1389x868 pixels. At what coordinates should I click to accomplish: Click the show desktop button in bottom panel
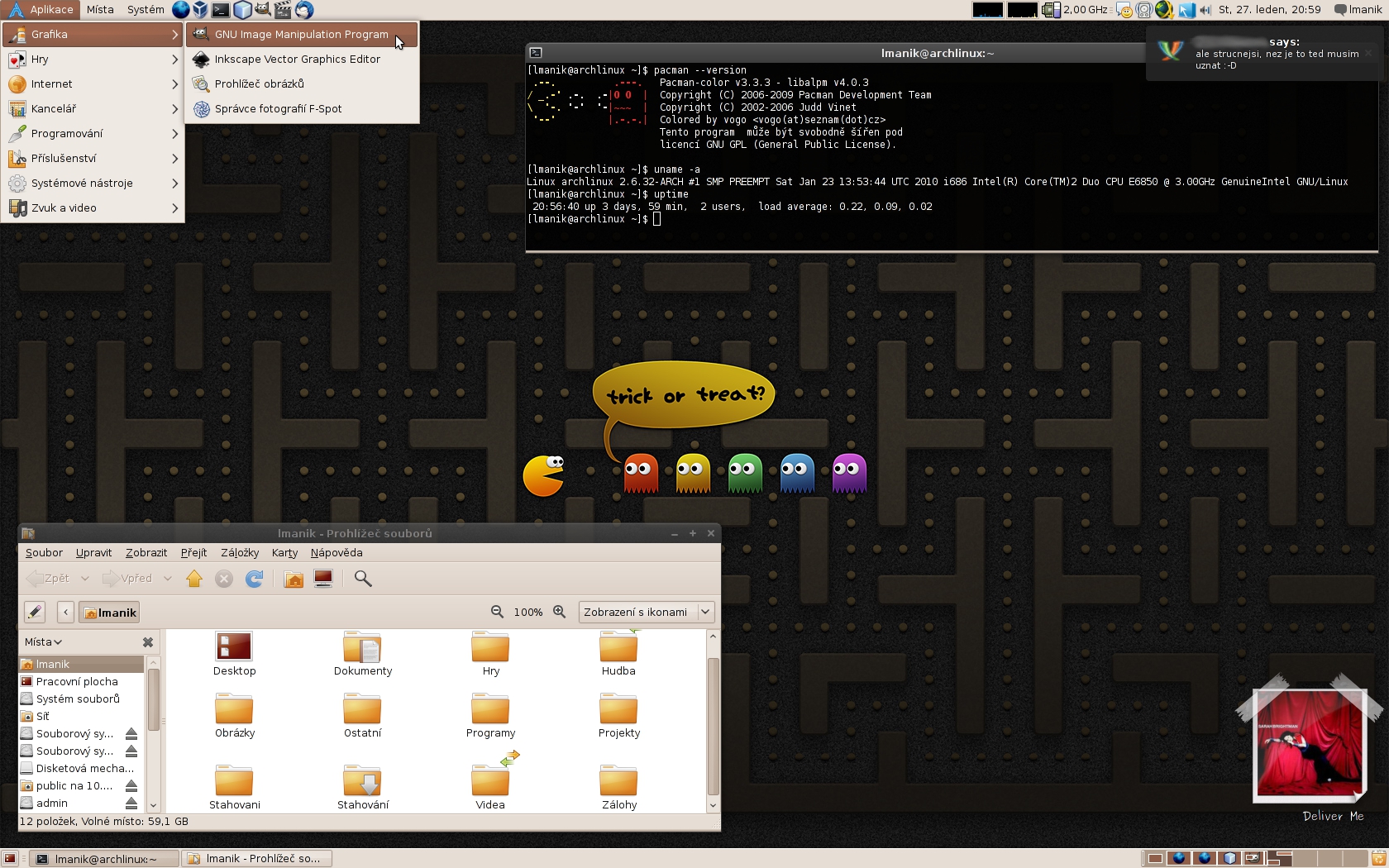(9, 858)
